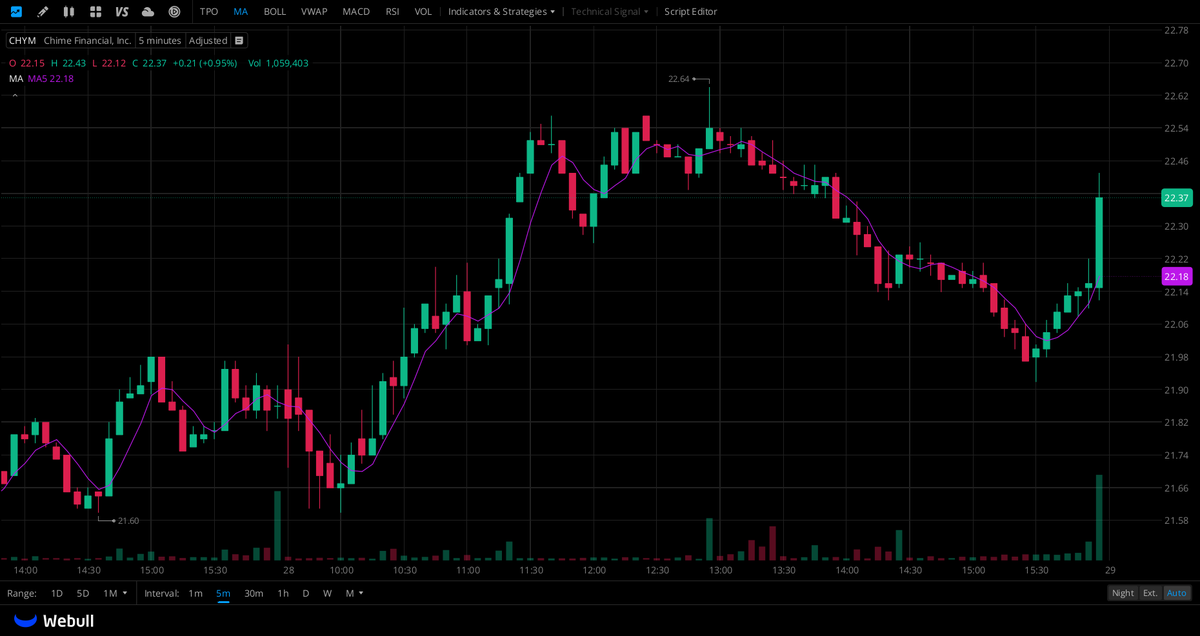Viewport: 1200px width, 636px height.
Task: Collapse the indicator legend chevron
Action: coord(14,95)
